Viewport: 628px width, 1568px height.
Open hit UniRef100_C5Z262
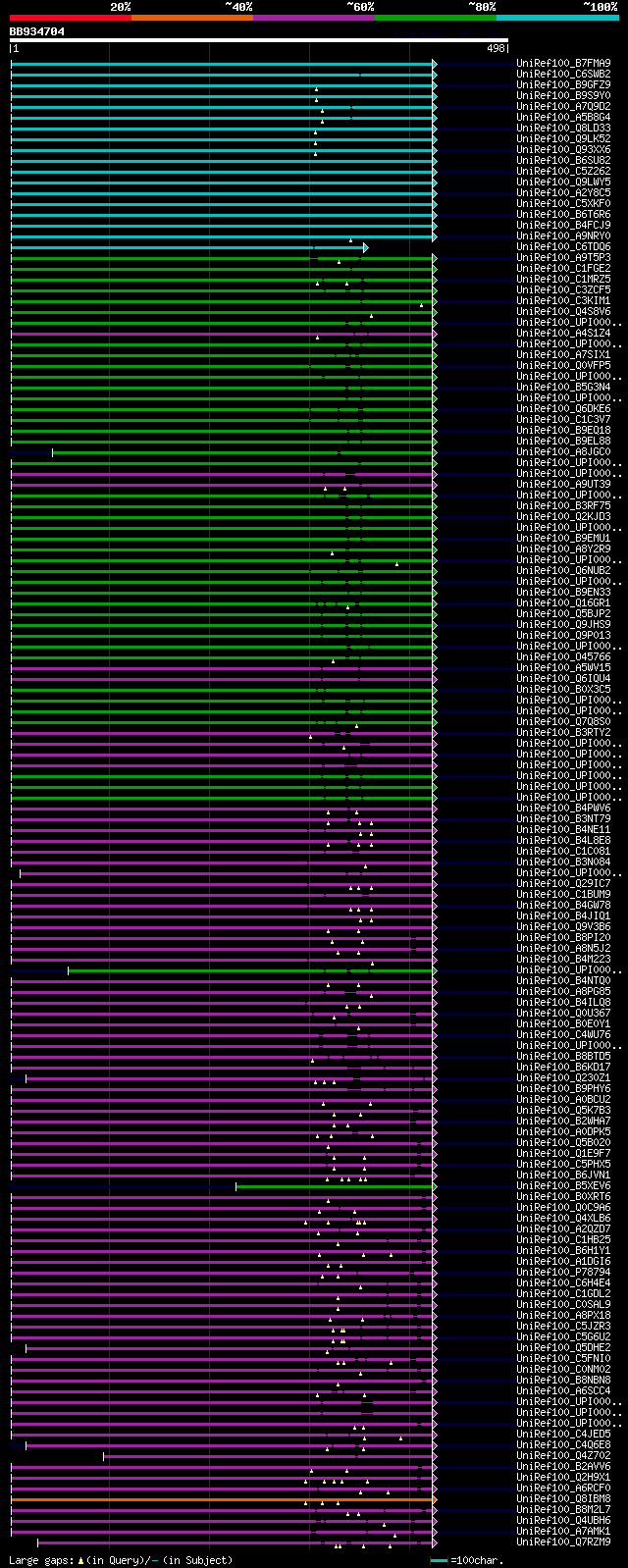pos(563,172)
